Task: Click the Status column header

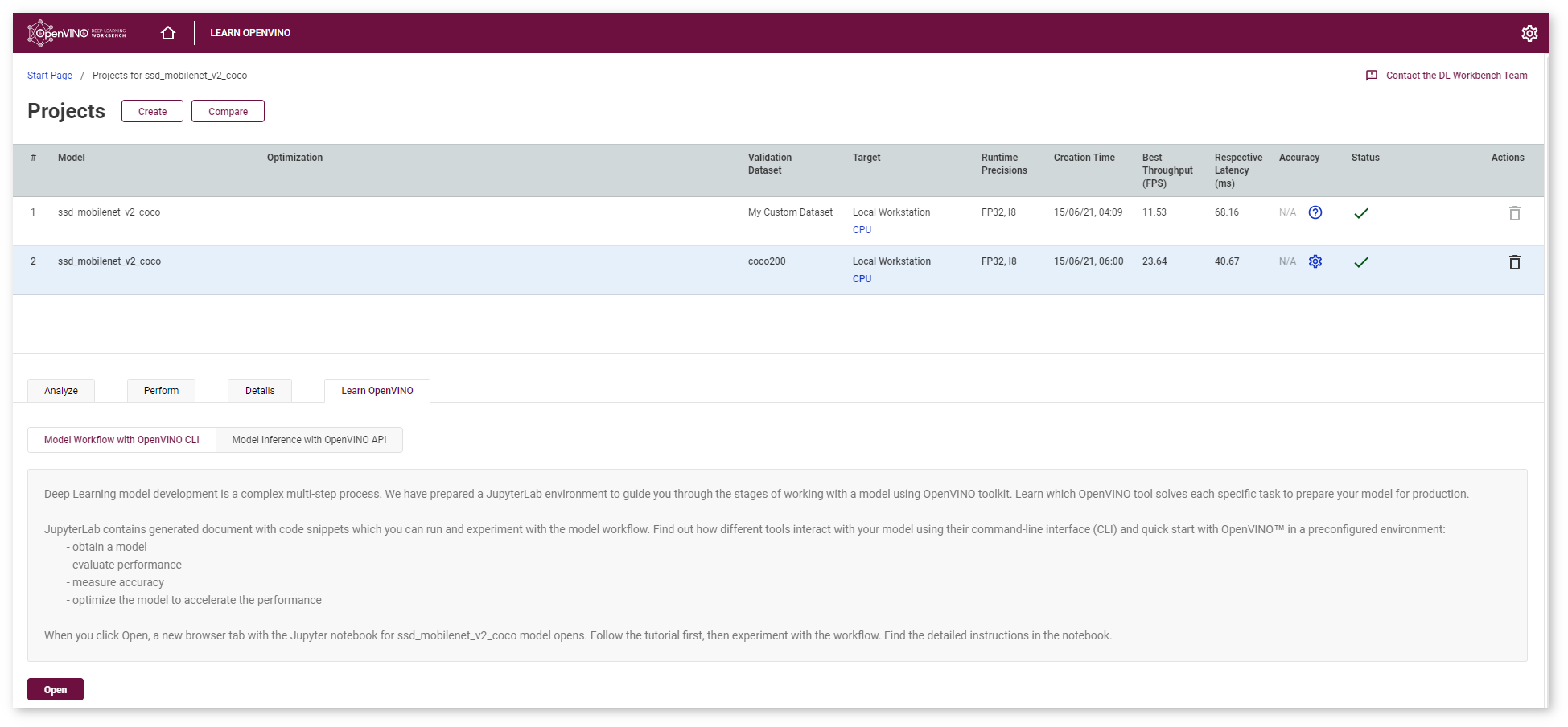Action: tap(1365, 158)
